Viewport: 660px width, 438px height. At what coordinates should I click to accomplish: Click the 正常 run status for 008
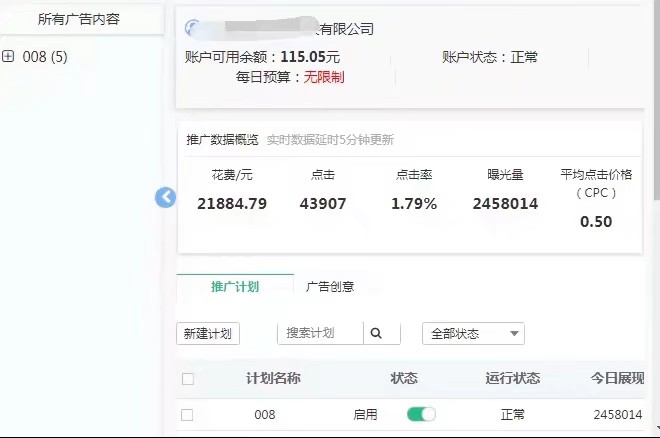click(x=513, y=415)
